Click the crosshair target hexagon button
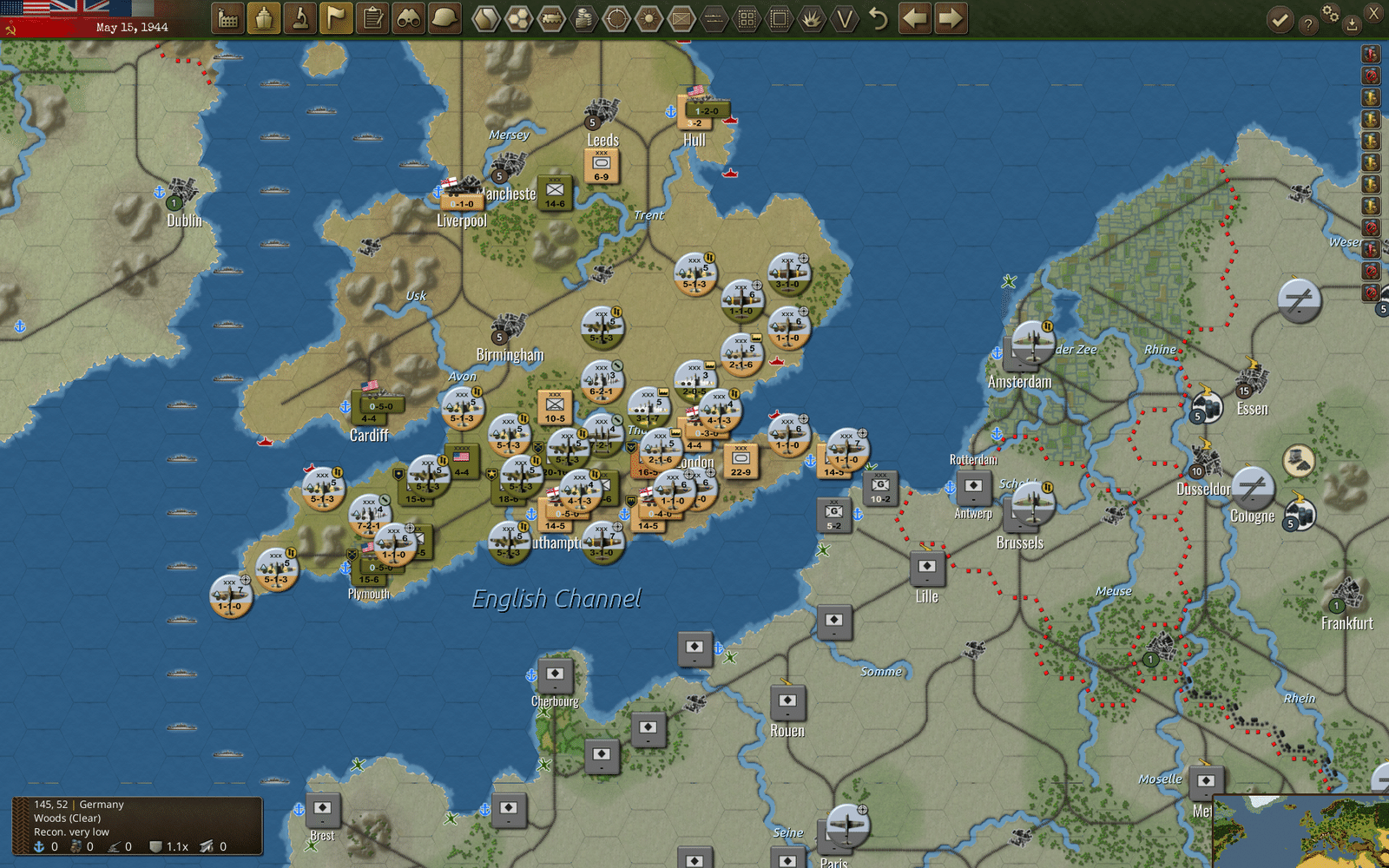Viewport: 1389px width, 868px height. pyautogui.click(x=616, y=18)
